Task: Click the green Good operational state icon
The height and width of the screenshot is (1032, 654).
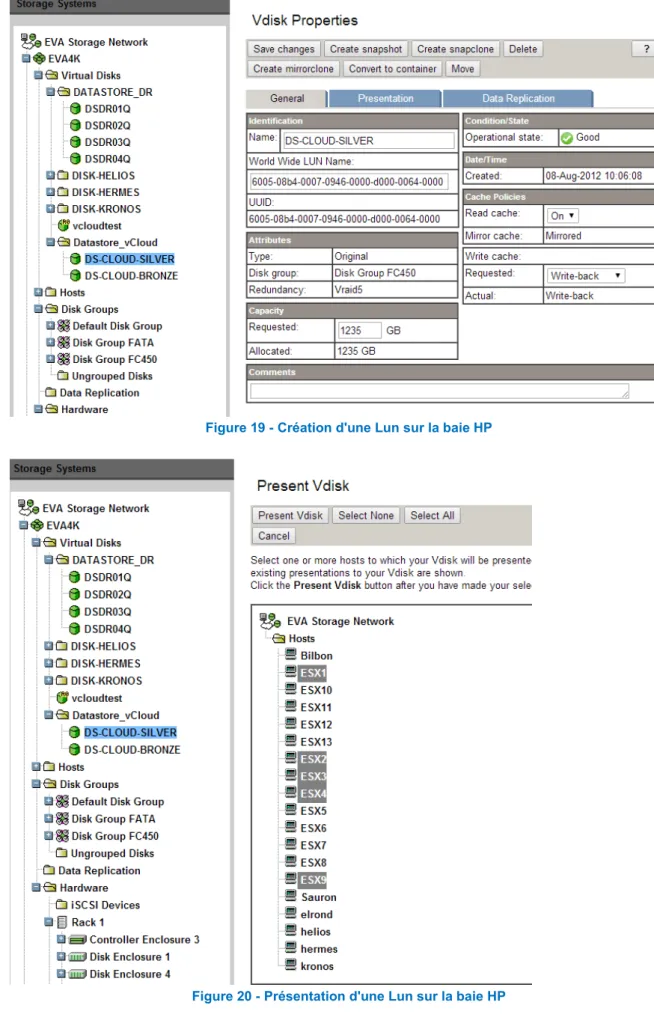Action: tap(566, 138)
